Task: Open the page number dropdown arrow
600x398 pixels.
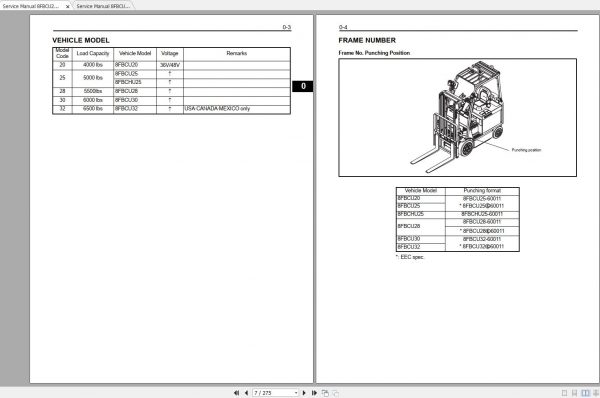Action: point(296,393)
